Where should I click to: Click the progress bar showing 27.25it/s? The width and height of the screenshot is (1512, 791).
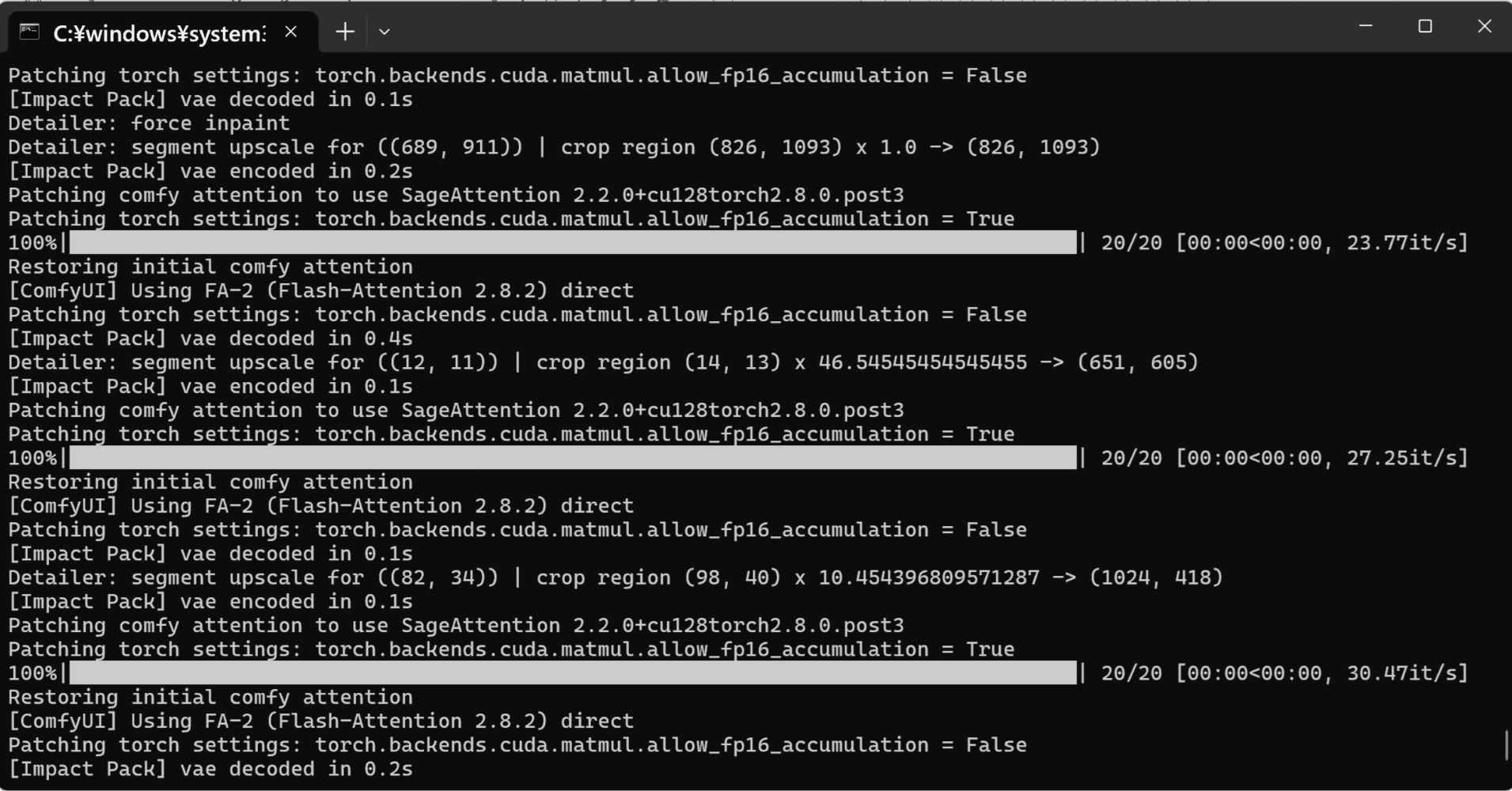[573, 458]
